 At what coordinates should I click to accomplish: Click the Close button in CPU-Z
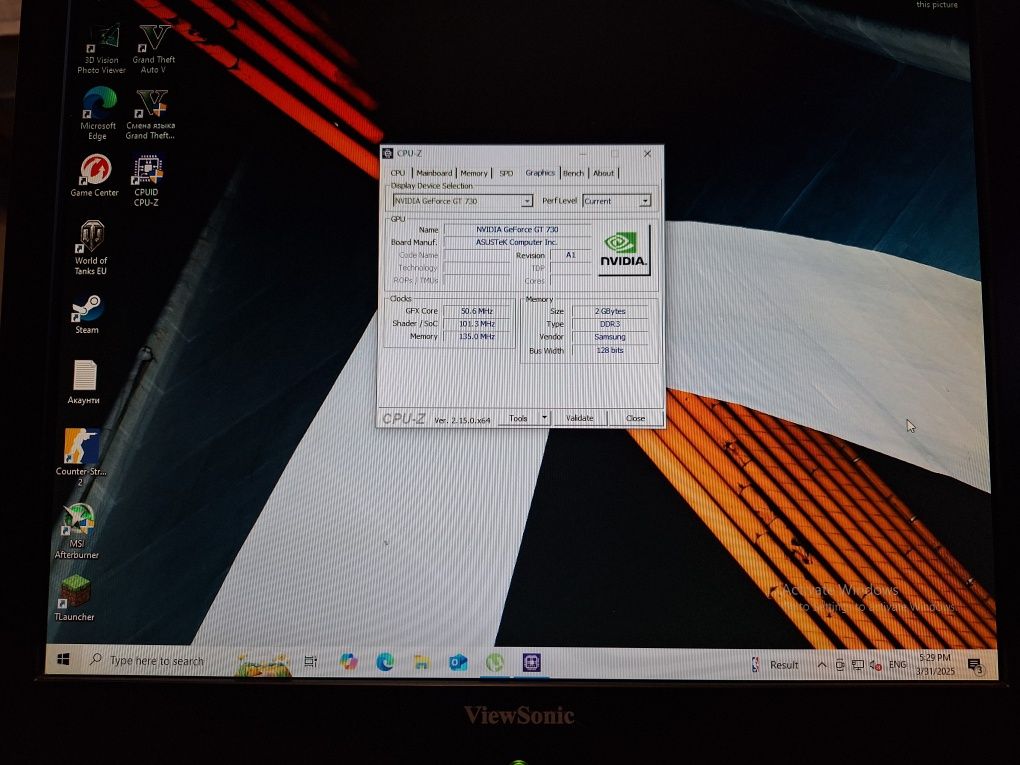coord(636,418)
